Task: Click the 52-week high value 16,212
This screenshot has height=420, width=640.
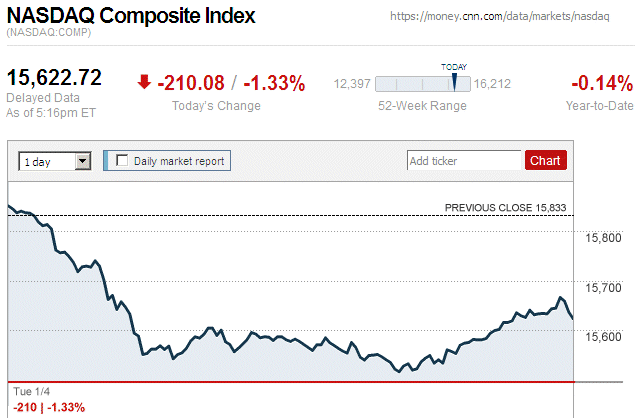Action: pyautogui.click(x=492, y=84)
